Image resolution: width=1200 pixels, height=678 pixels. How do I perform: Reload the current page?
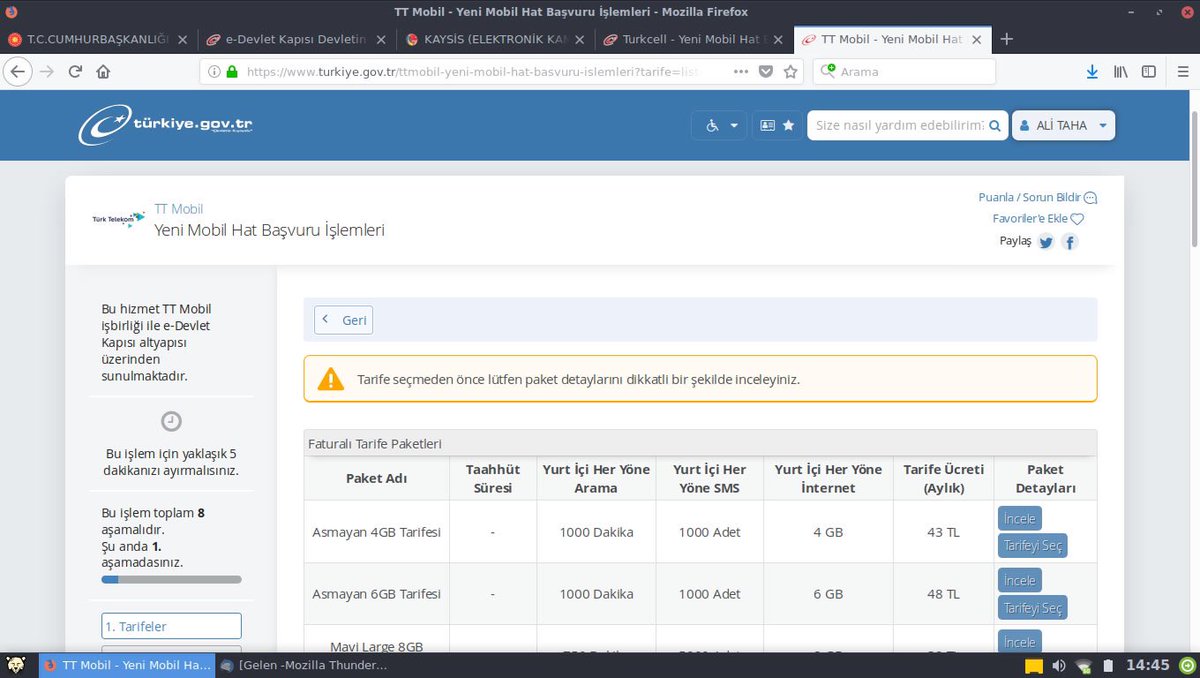tap(75, 72)
